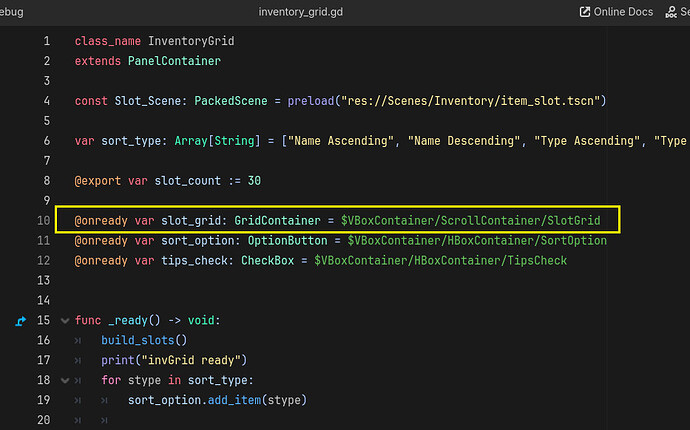Click the preload call on line 4
The image size is (690, 430).
[x=311, y=101]
